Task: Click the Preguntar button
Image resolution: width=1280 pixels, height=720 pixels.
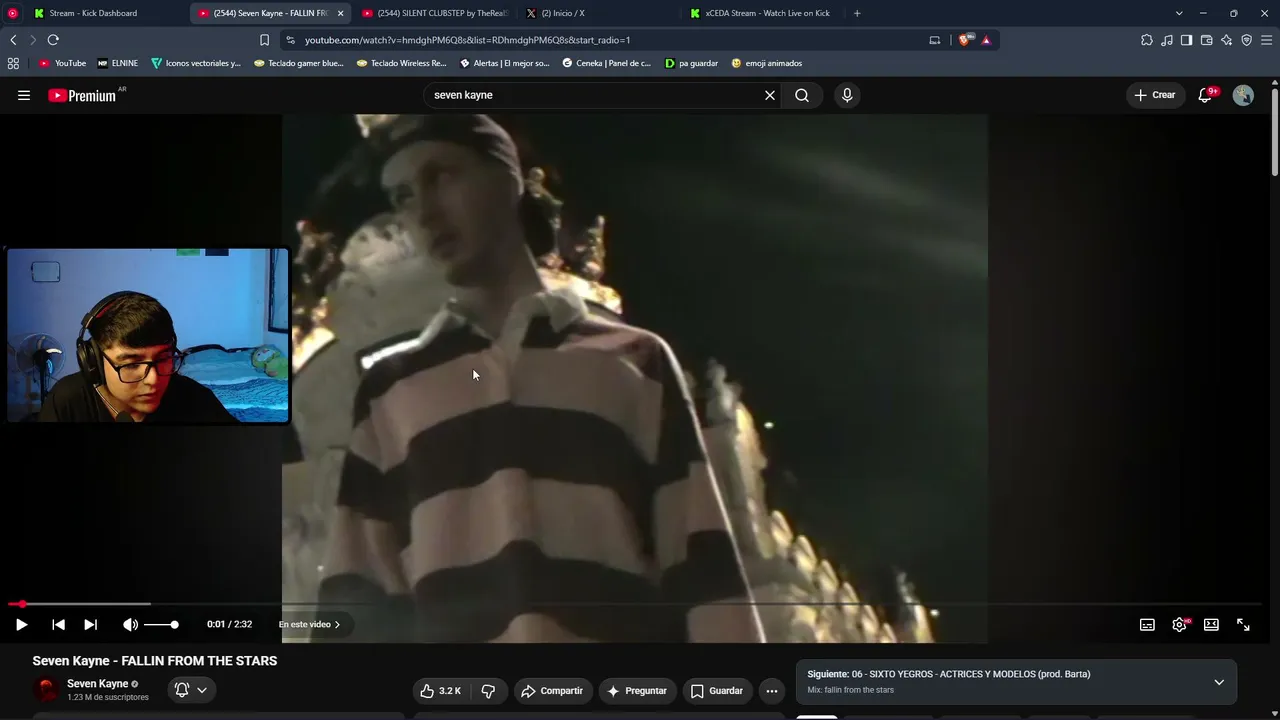Action: 637,691
